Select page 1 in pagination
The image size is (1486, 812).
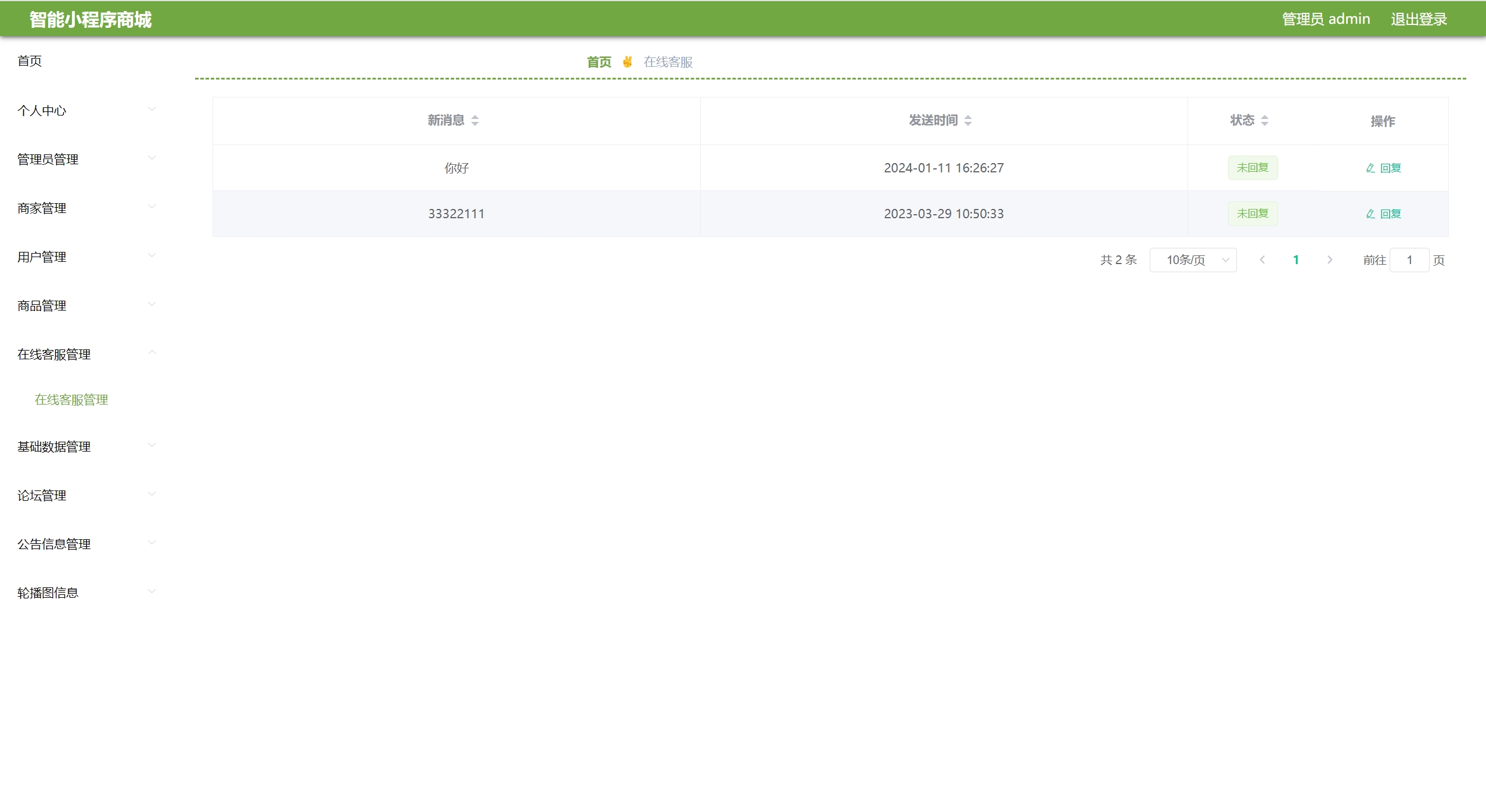1296,259
